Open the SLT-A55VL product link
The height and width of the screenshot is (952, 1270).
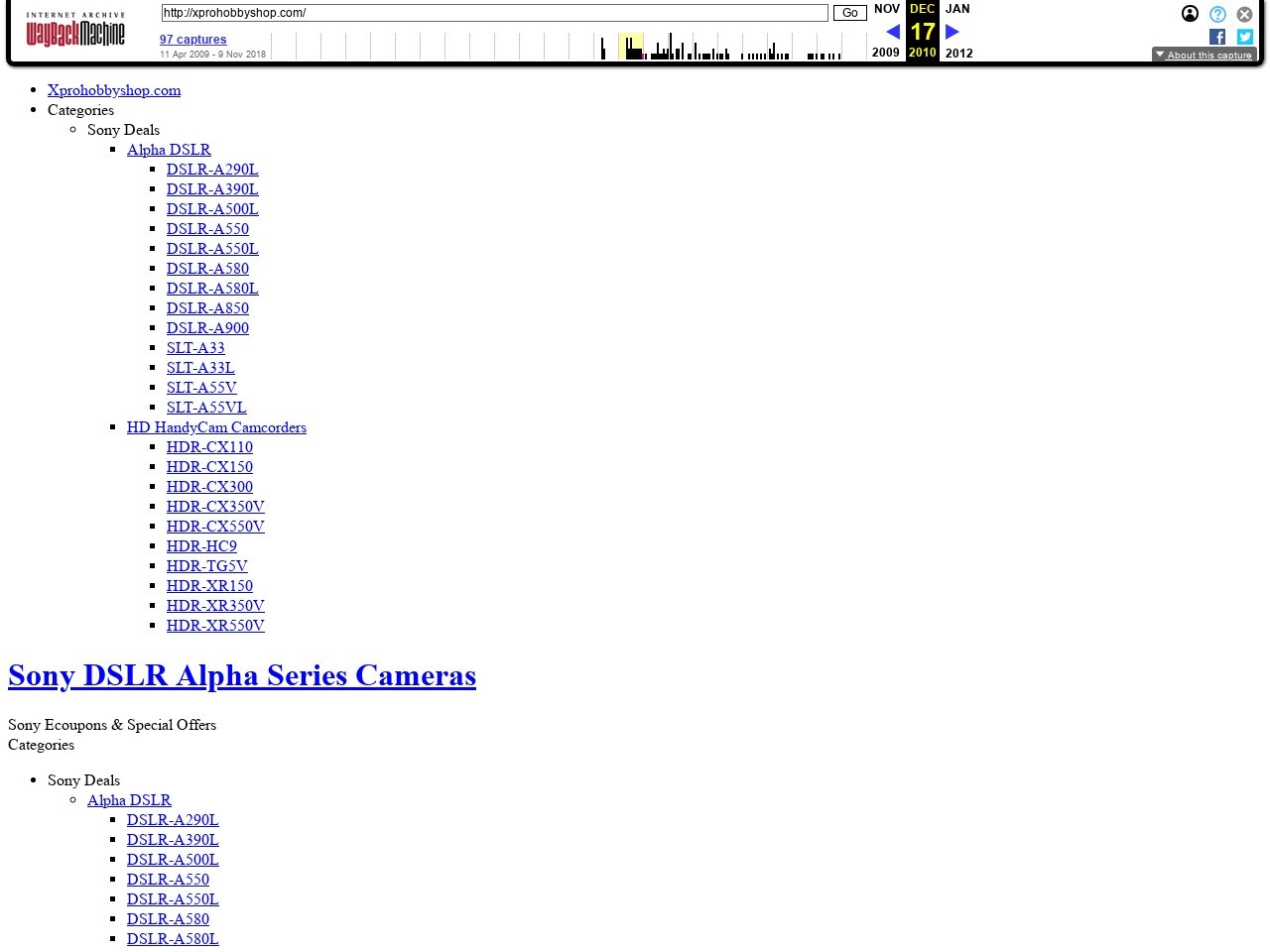pos(206,408)
